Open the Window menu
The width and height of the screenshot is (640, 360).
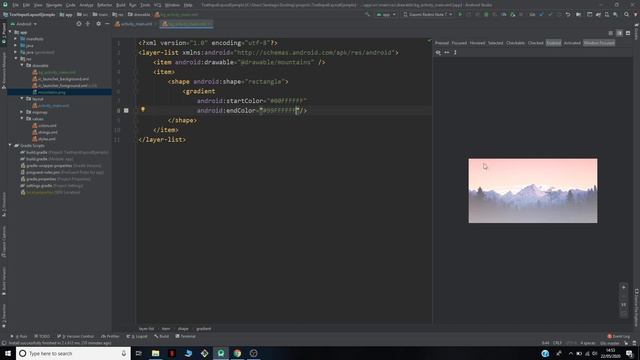point(172,5)
